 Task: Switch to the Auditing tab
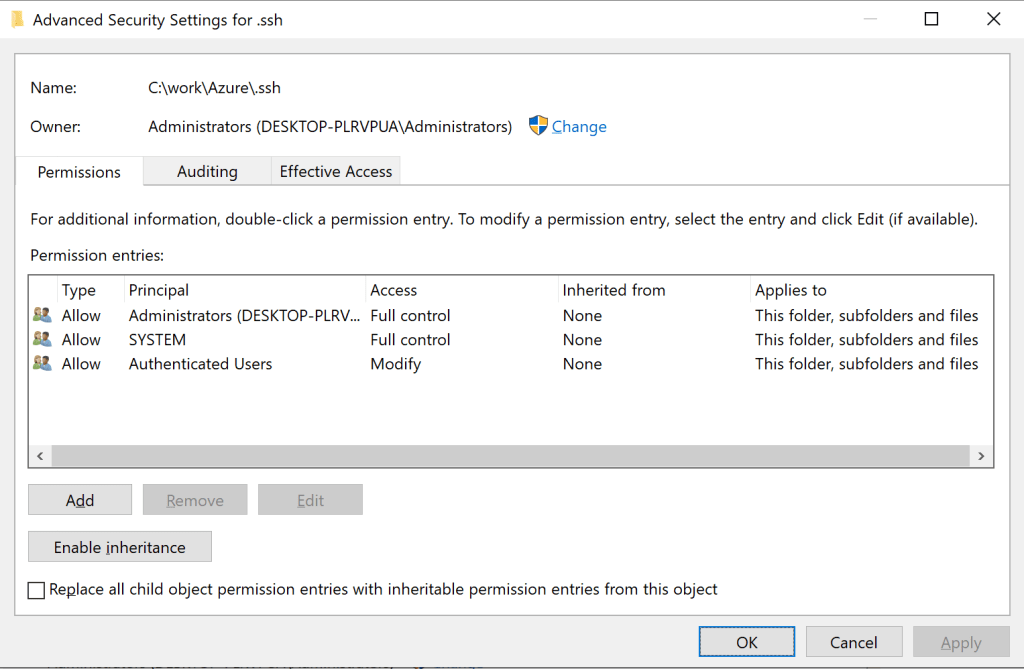[x=206, y=171]
